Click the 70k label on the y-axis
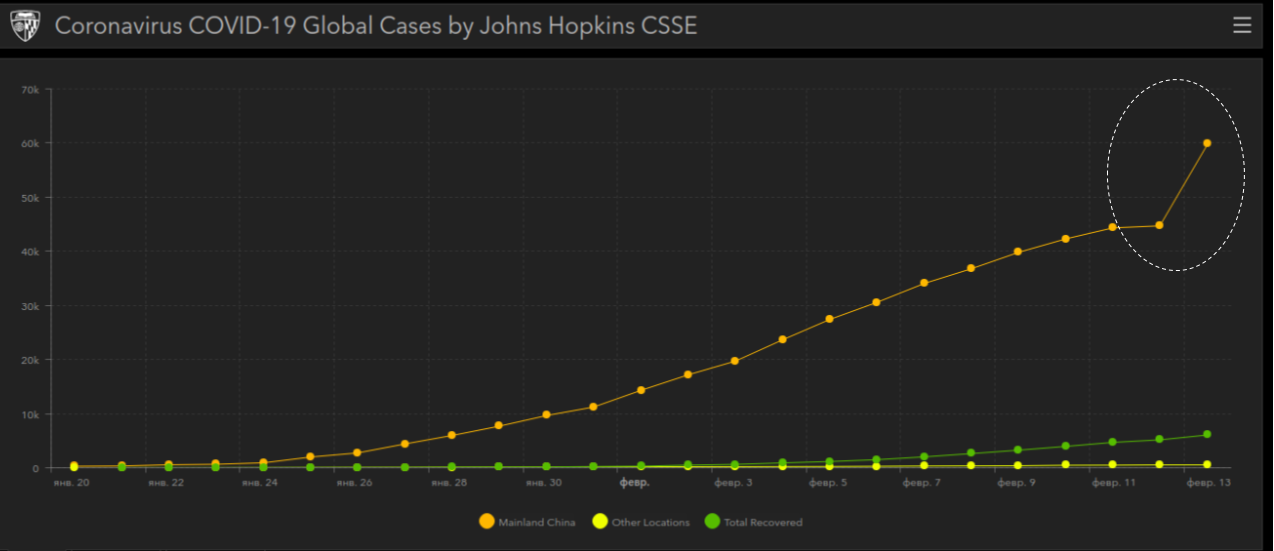Screen dimensions: 1274x551 click(x=30, y=90)
